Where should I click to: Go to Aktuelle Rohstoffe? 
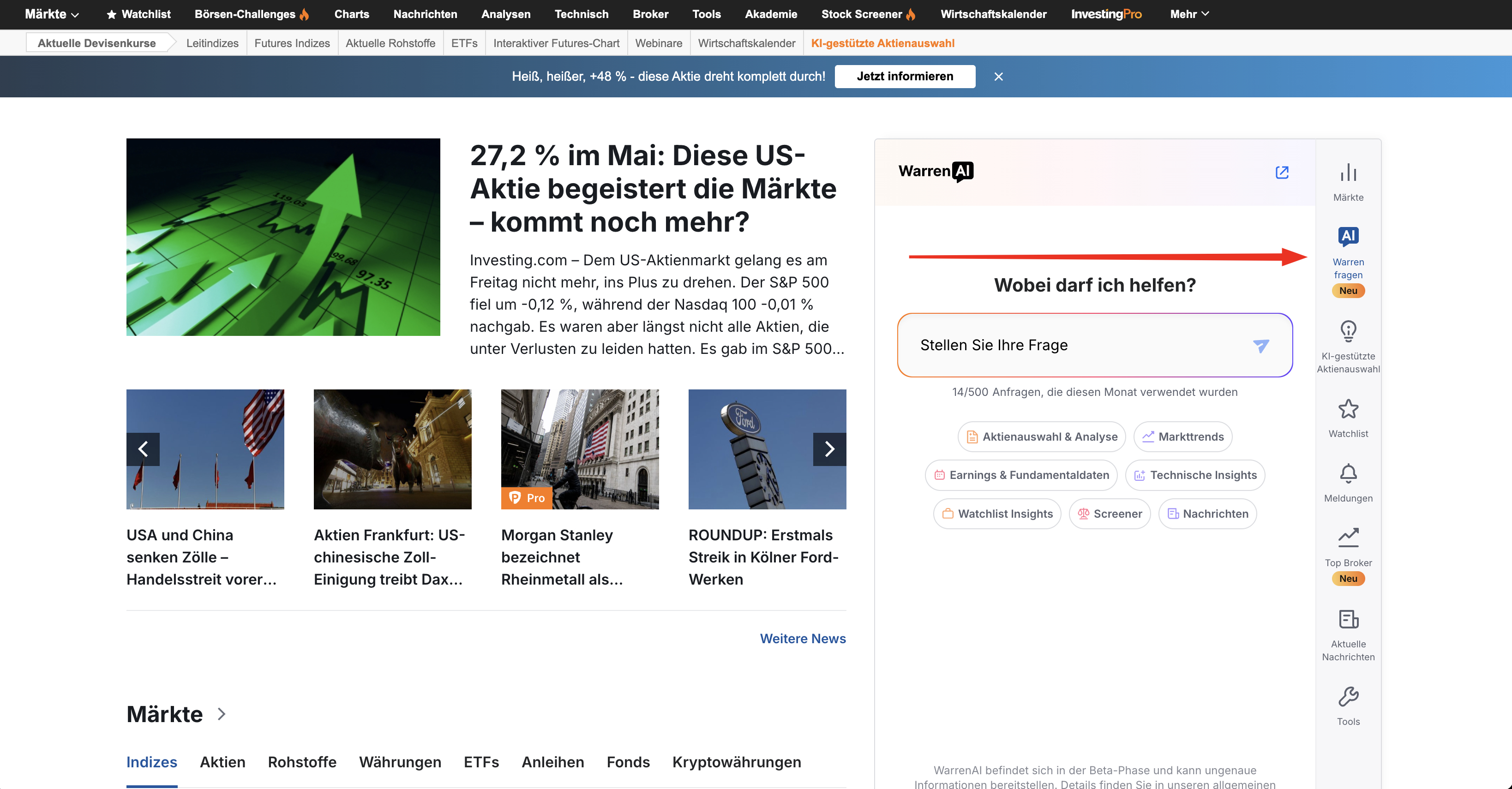pos(390,43)
